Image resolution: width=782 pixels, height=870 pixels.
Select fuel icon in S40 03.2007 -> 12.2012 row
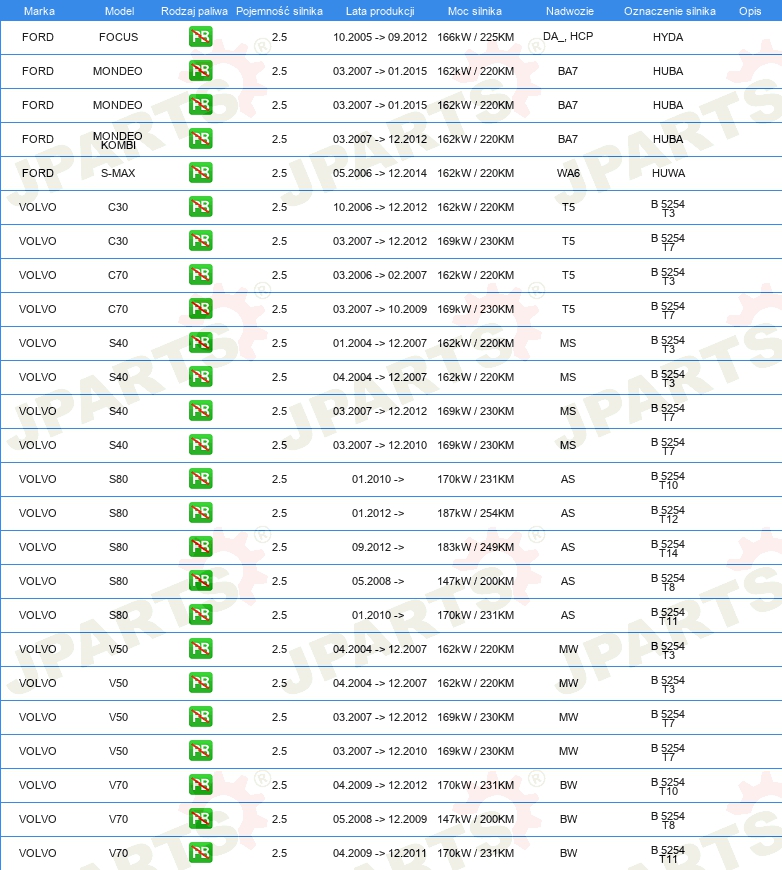coord(200,411)
